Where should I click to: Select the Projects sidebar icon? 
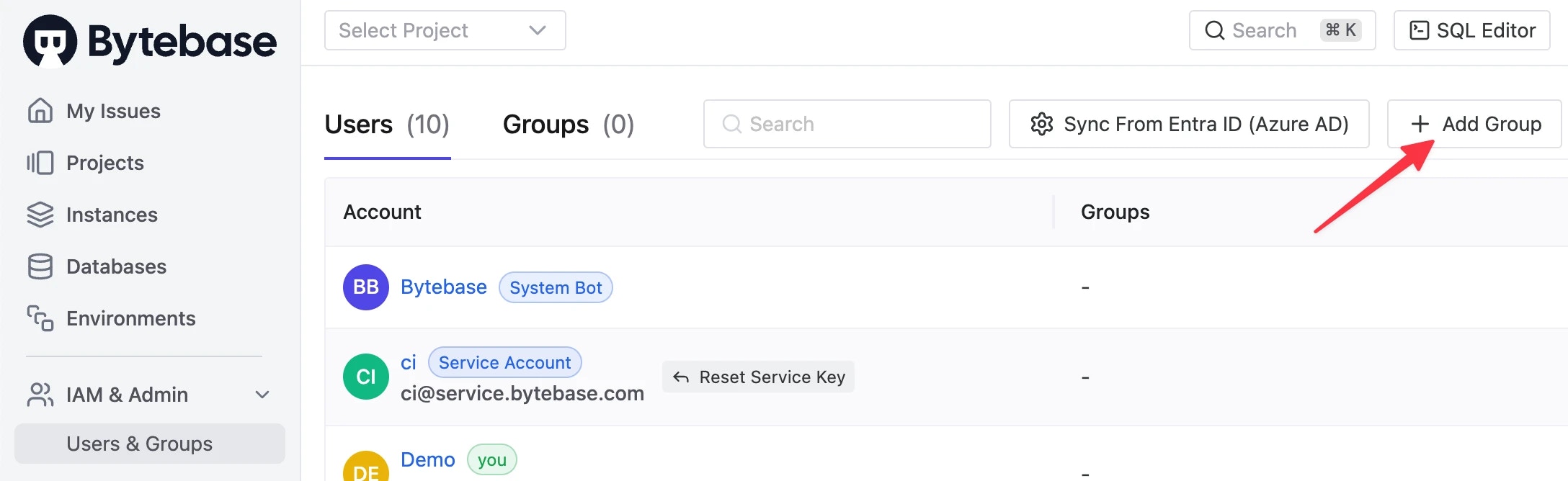pos(41,163)
